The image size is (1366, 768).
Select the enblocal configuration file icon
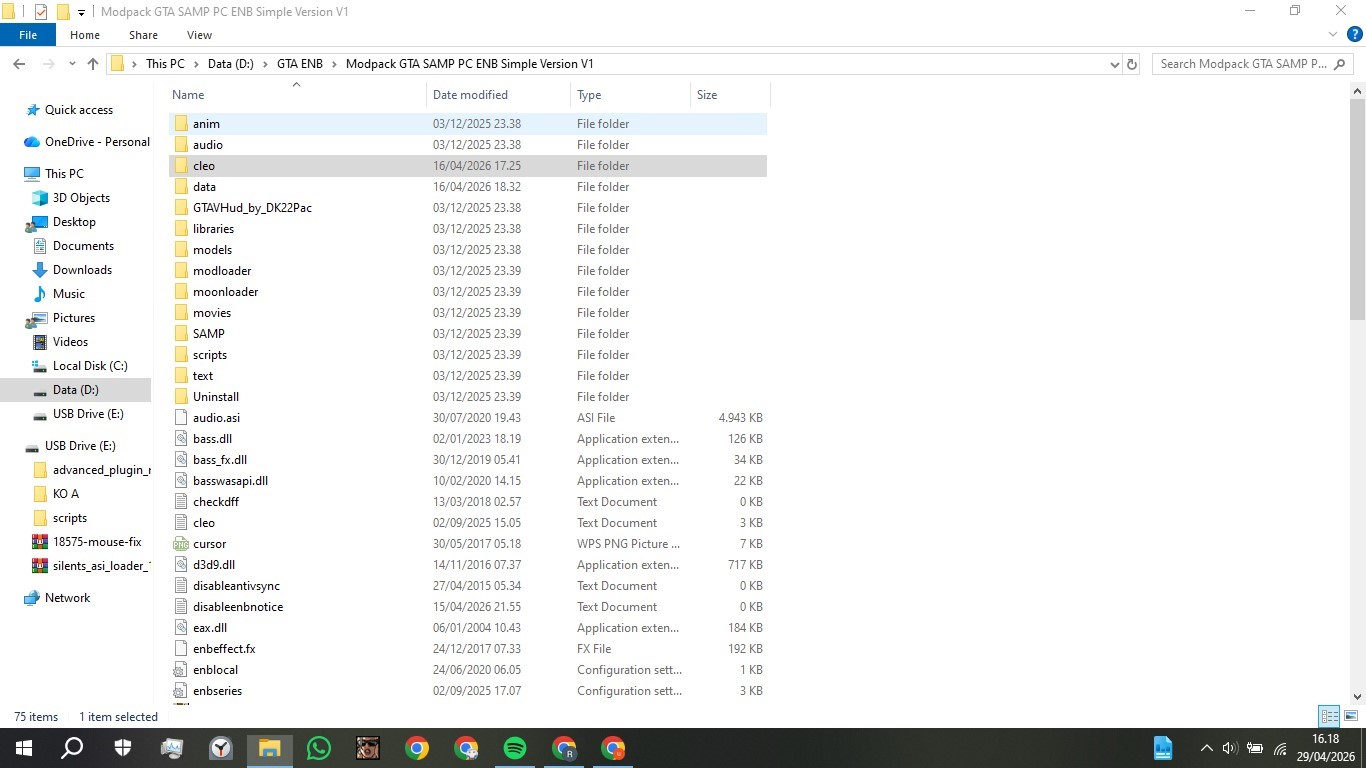click(x=181, y=670)
